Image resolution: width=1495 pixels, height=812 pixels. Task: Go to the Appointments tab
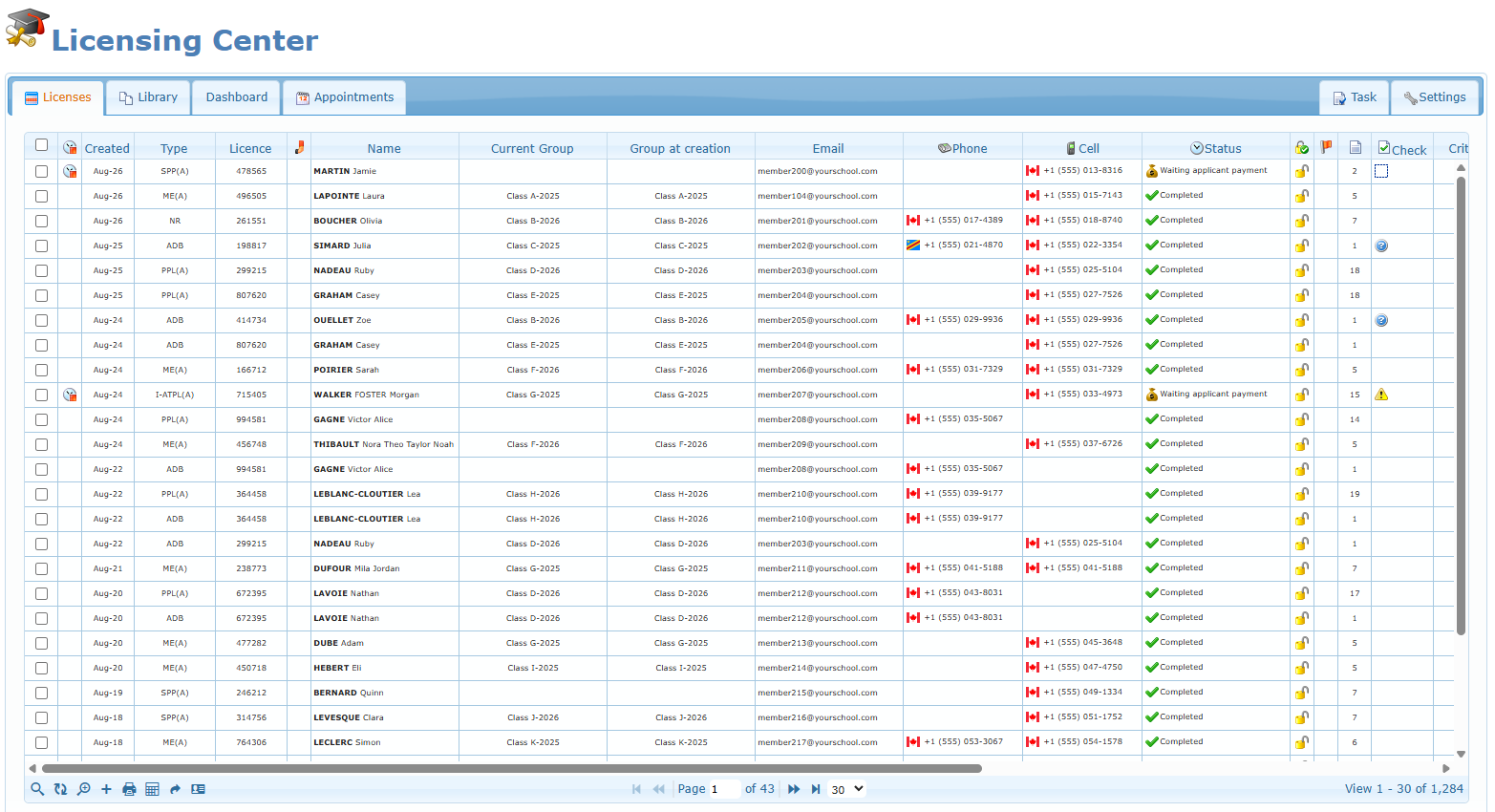(x=345, y=97)
